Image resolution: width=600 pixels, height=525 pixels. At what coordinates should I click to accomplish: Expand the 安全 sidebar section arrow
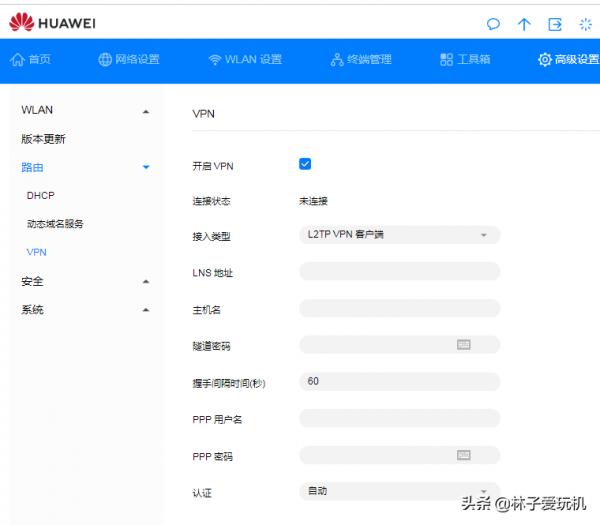click(146, 282)
